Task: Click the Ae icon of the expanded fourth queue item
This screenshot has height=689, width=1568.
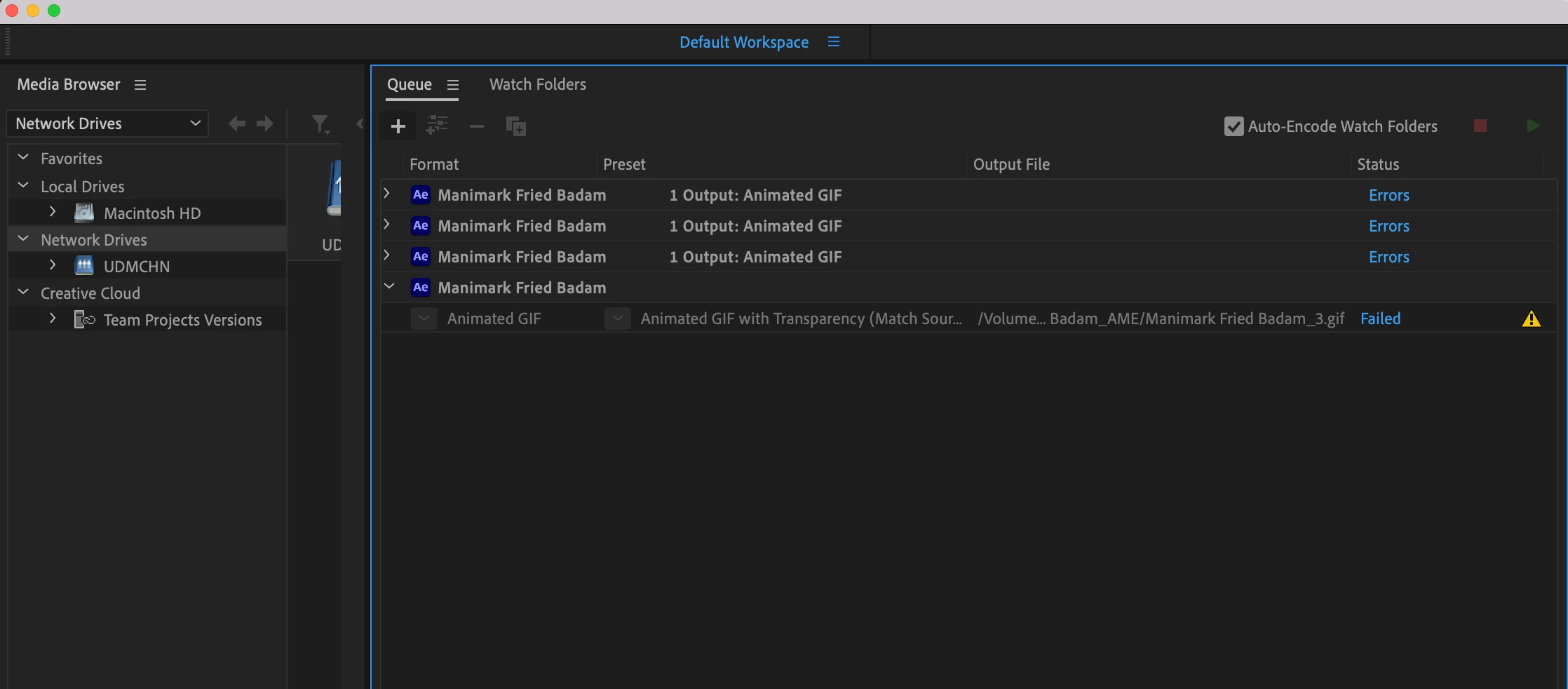Action: (x=420, y=288)
